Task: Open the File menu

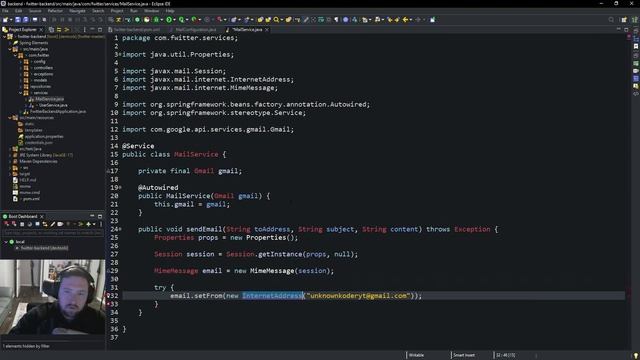Action: click(x=5, y=11)
